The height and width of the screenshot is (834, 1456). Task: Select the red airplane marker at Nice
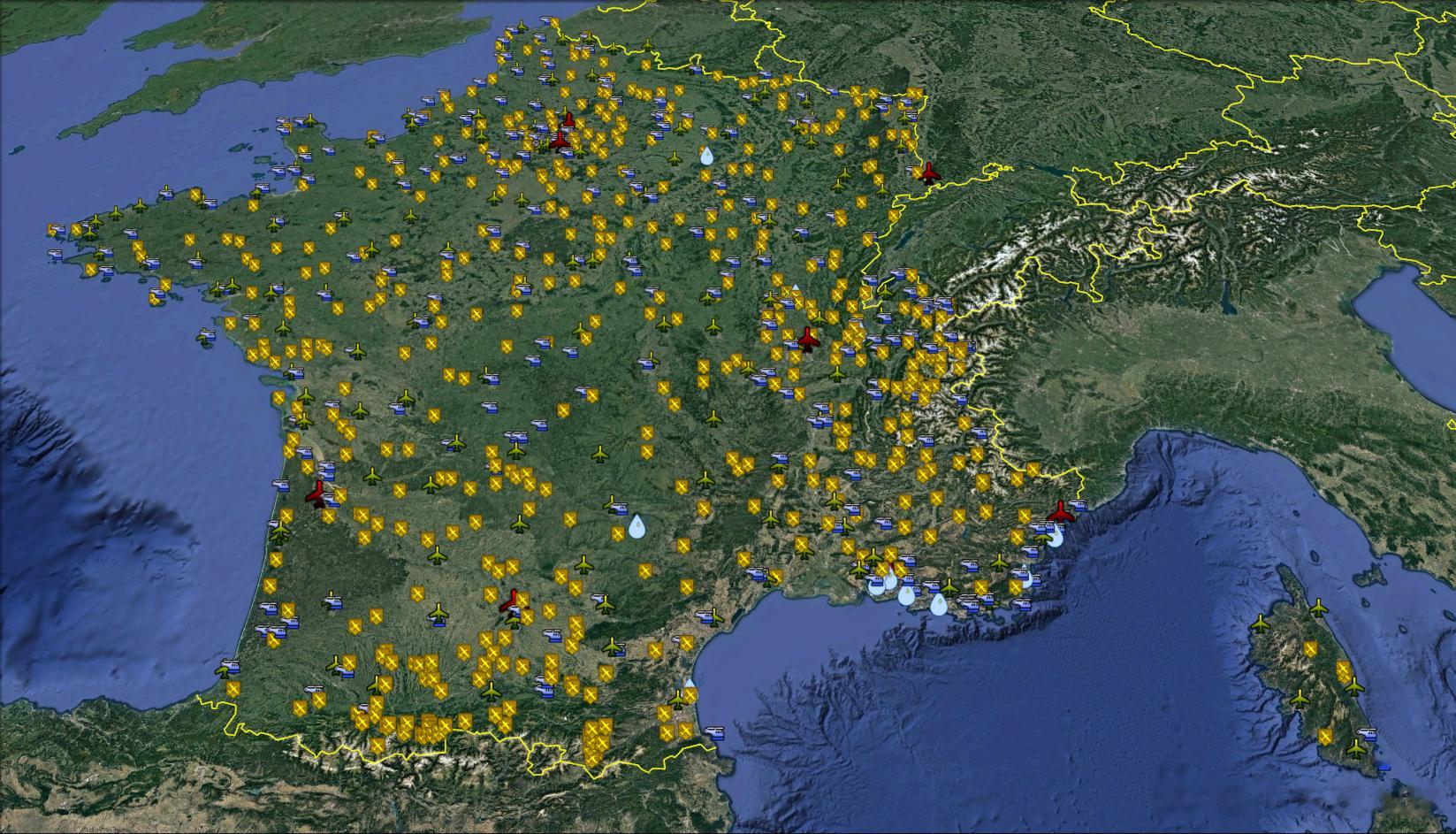(x=1060, y=511)
